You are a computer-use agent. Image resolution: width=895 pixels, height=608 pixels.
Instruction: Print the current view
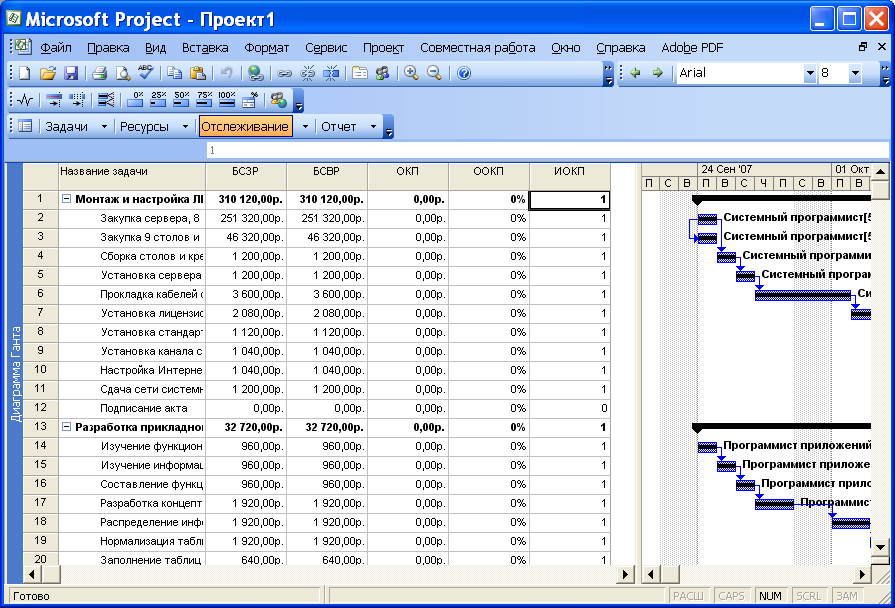(99, 73)
